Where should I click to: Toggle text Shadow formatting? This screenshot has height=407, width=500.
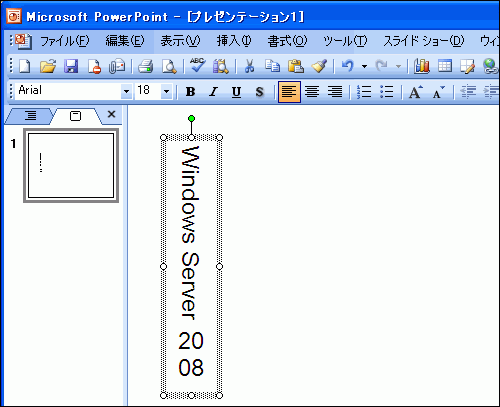pyautogui.click(x=259, y=92)
